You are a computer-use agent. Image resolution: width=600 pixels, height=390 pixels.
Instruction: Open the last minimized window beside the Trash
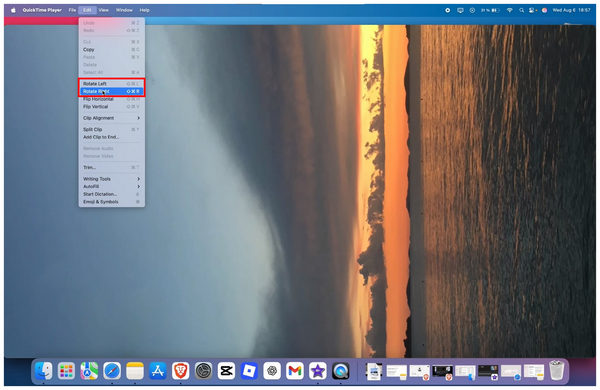coord(534,372)
